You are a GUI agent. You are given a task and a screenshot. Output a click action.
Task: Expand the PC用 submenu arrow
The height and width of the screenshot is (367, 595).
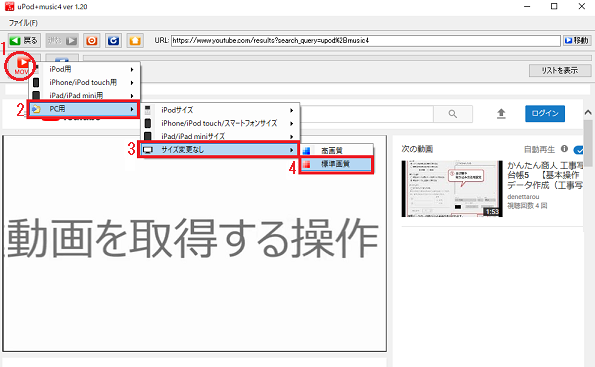pyautogui.click(x=132, y=109)
